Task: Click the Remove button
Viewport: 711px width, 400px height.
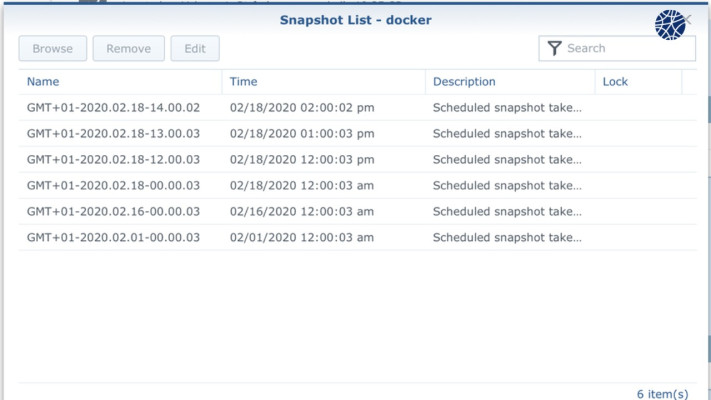Action: click(x=128, y=48)
